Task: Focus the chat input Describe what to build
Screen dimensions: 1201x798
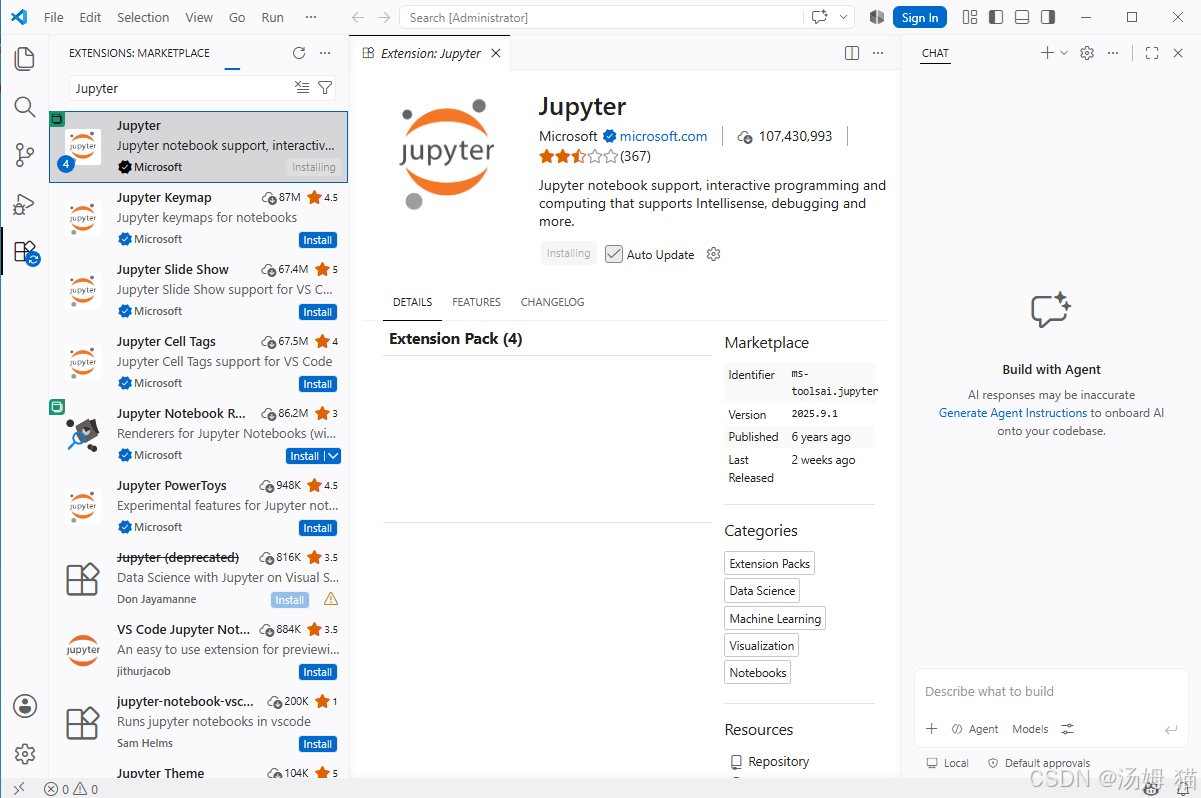Action: click(1050, 691)
